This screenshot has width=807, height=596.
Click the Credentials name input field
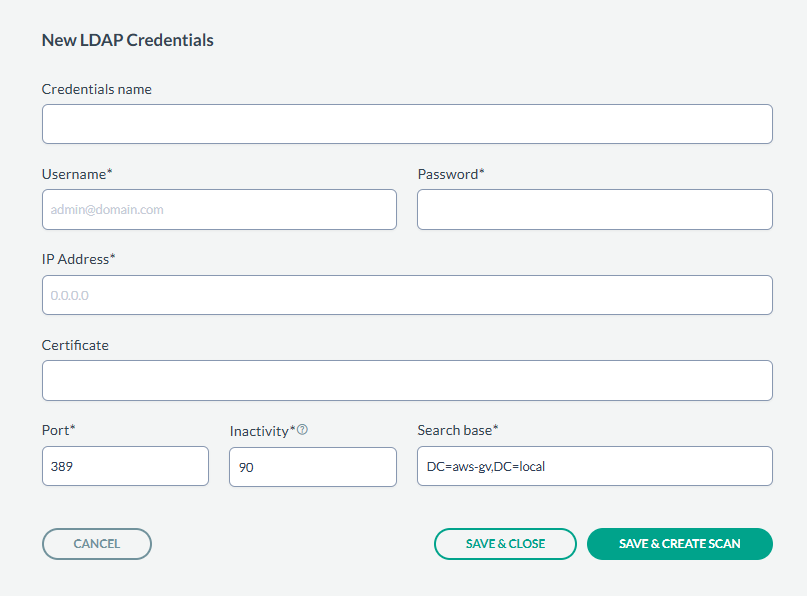click(x=407, y=124)
